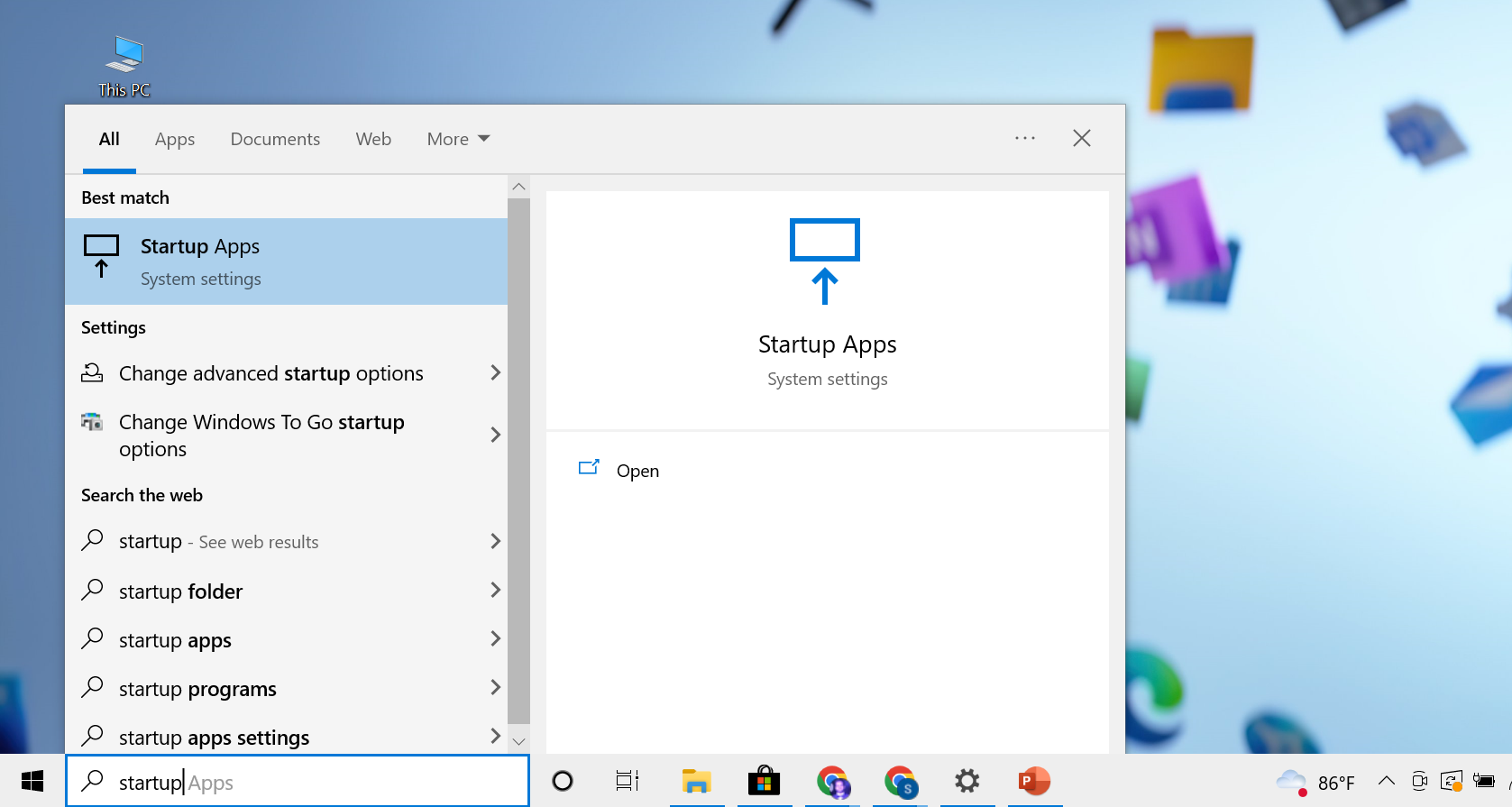Open the weather widget showing 86°F
The width and height of the screenshot is (1512, 807).
[x=1315, y=782]
